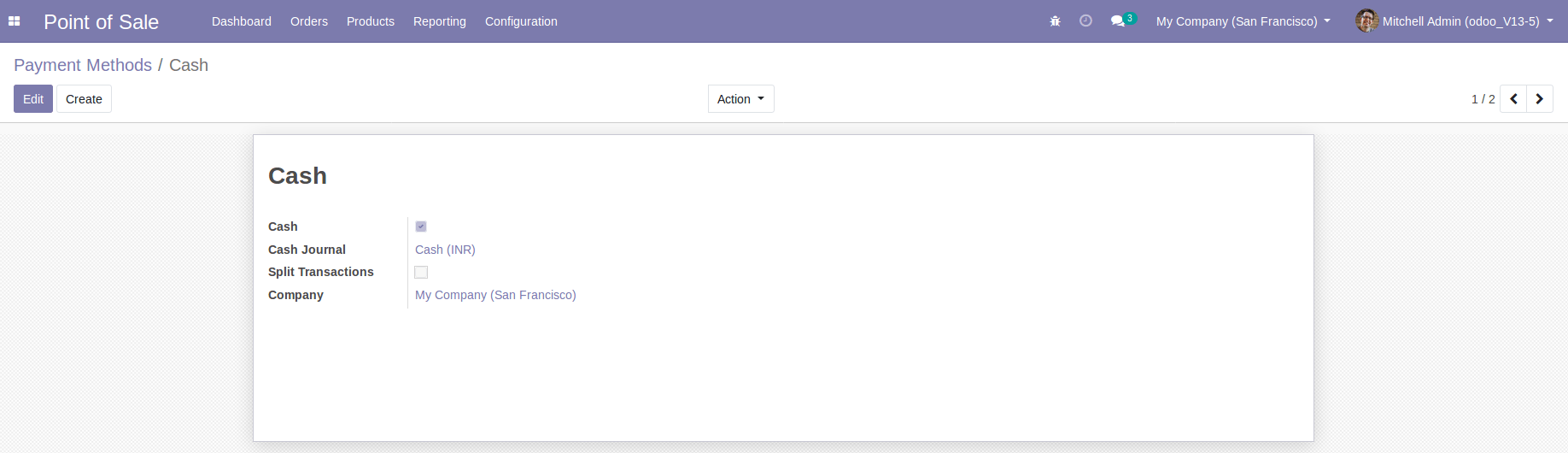Click the debug bug icon
This screenshot has height=453, width=1568.
coord(1055,21)
